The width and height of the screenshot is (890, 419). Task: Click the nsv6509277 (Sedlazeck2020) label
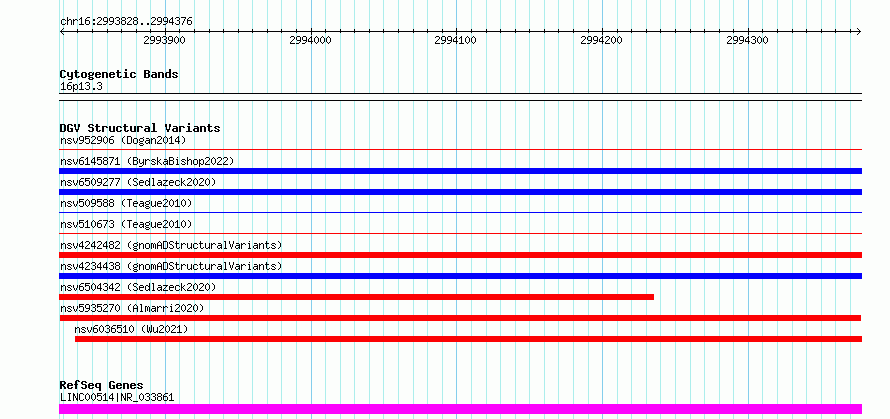(138, 182)
